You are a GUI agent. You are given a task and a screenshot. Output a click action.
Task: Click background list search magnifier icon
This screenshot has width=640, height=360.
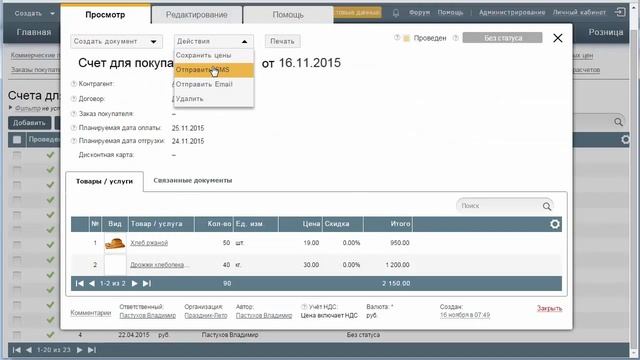pyautogui.click(x=618, y=122)
